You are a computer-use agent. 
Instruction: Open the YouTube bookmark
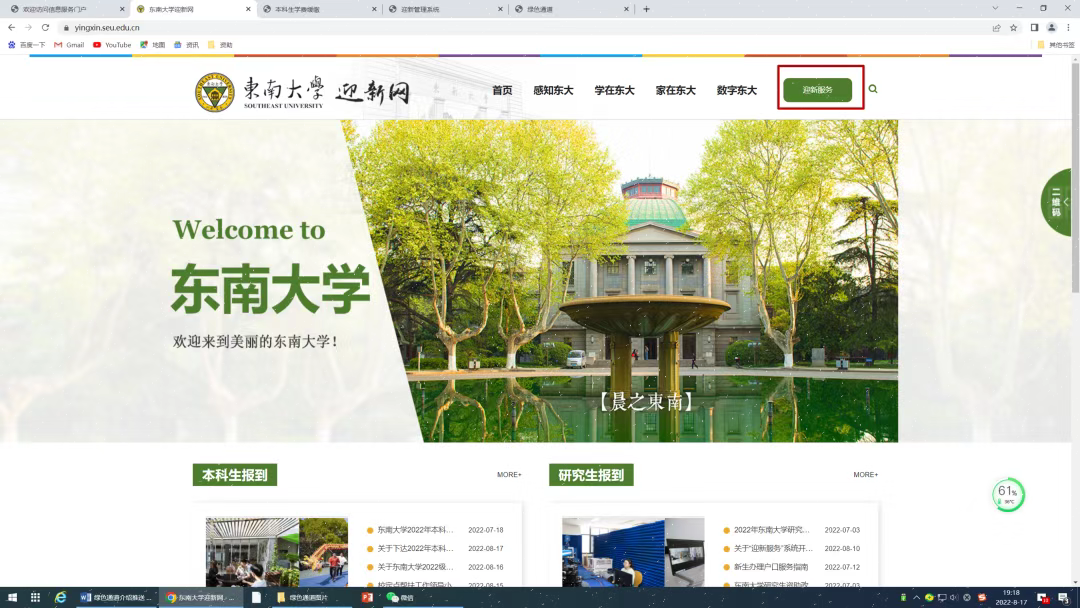pyautogui.click(x=112, y=45)
